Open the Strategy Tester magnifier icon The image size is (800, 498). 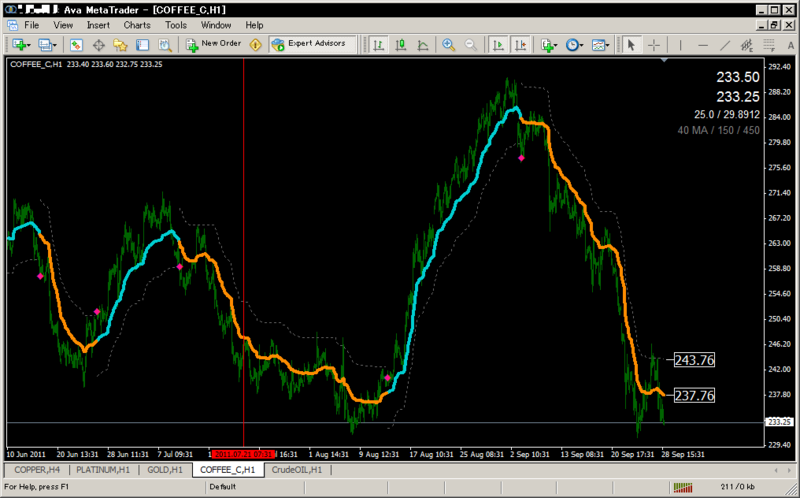tap(164, 45)
